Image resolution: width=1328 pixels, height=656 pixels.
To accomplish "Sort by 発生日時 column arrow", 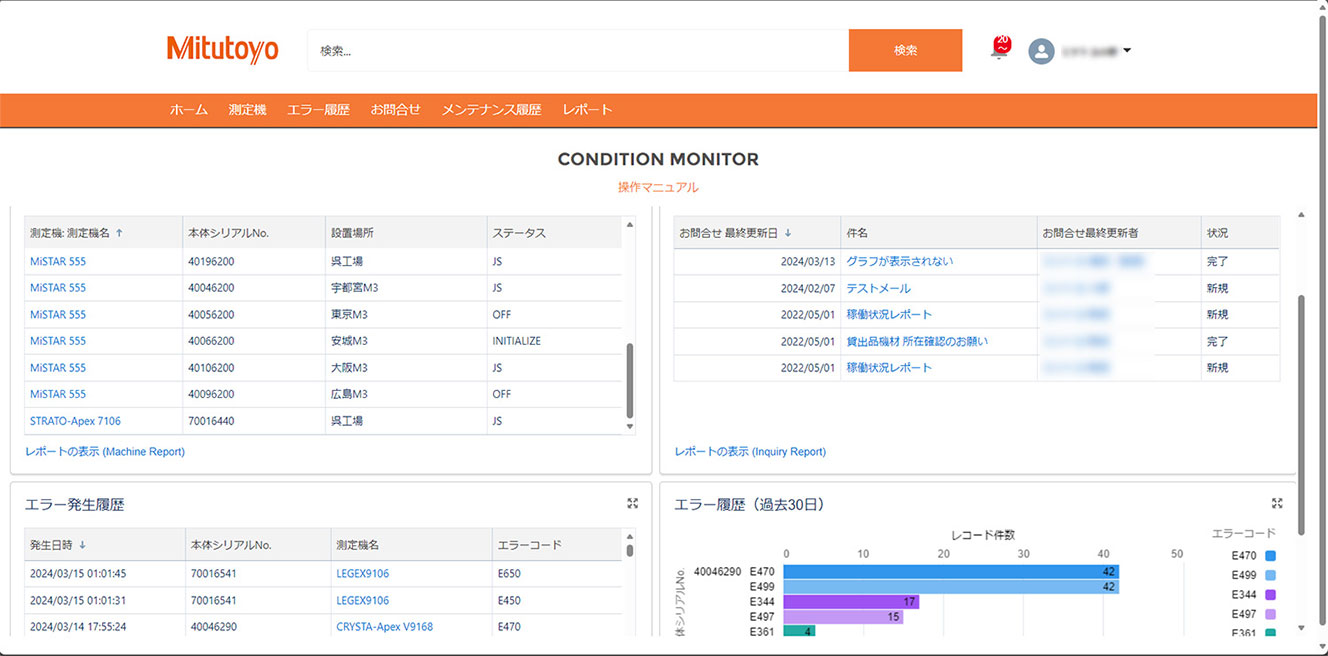I will (x=82, y=545).
